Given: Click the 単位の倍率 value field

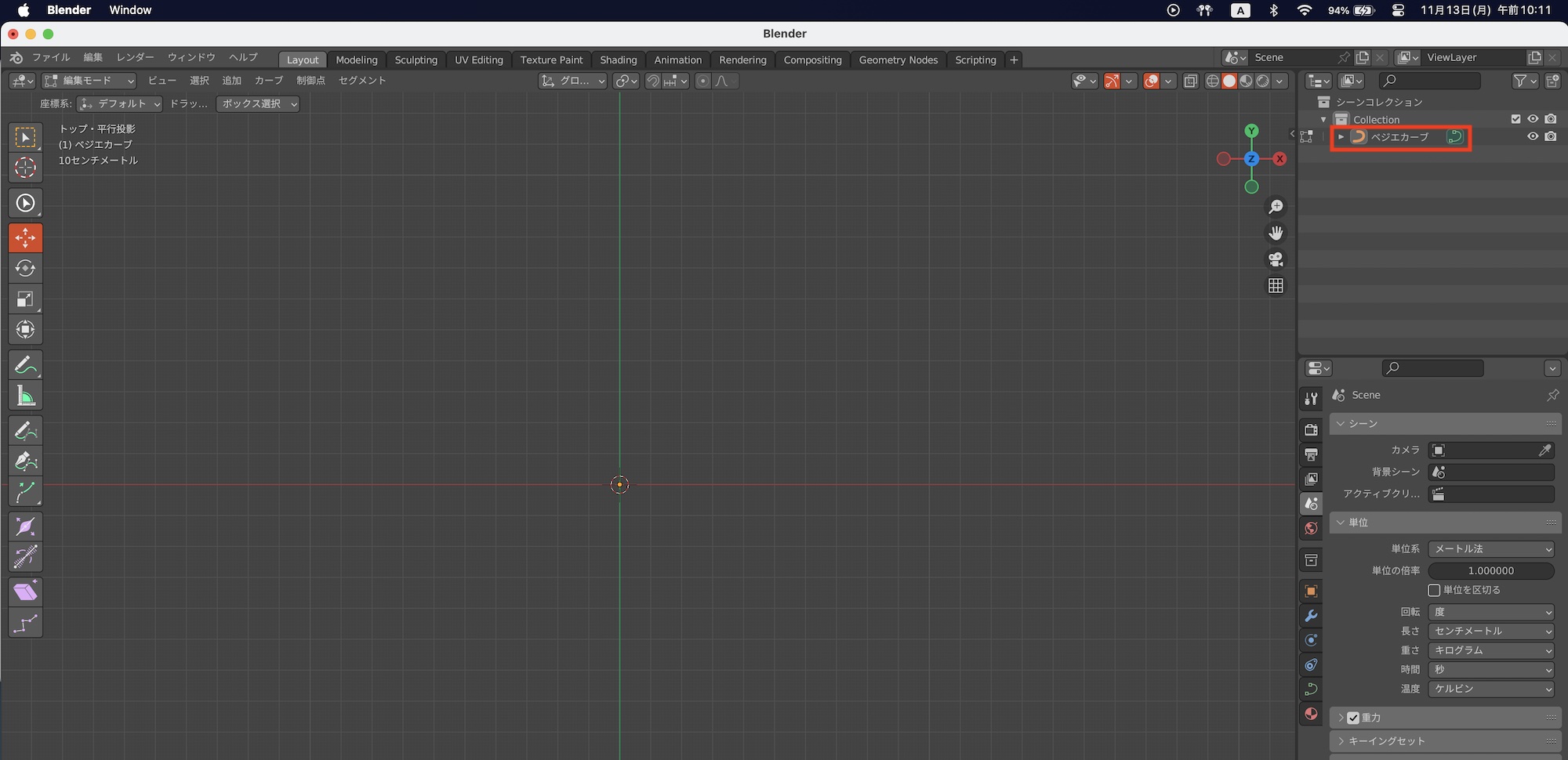Looking at the screenshot, I should (1490, 571).
